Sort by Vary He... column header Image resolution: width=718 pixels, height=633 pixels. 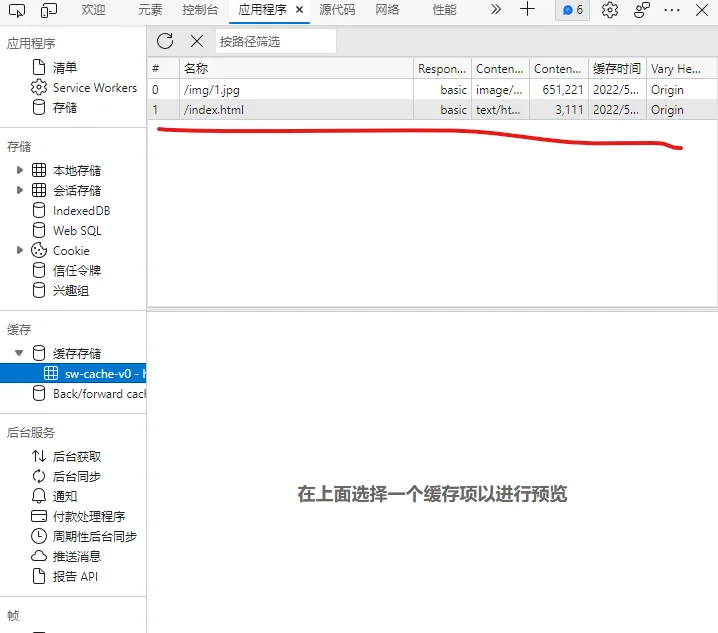click(x=681, y=69)
